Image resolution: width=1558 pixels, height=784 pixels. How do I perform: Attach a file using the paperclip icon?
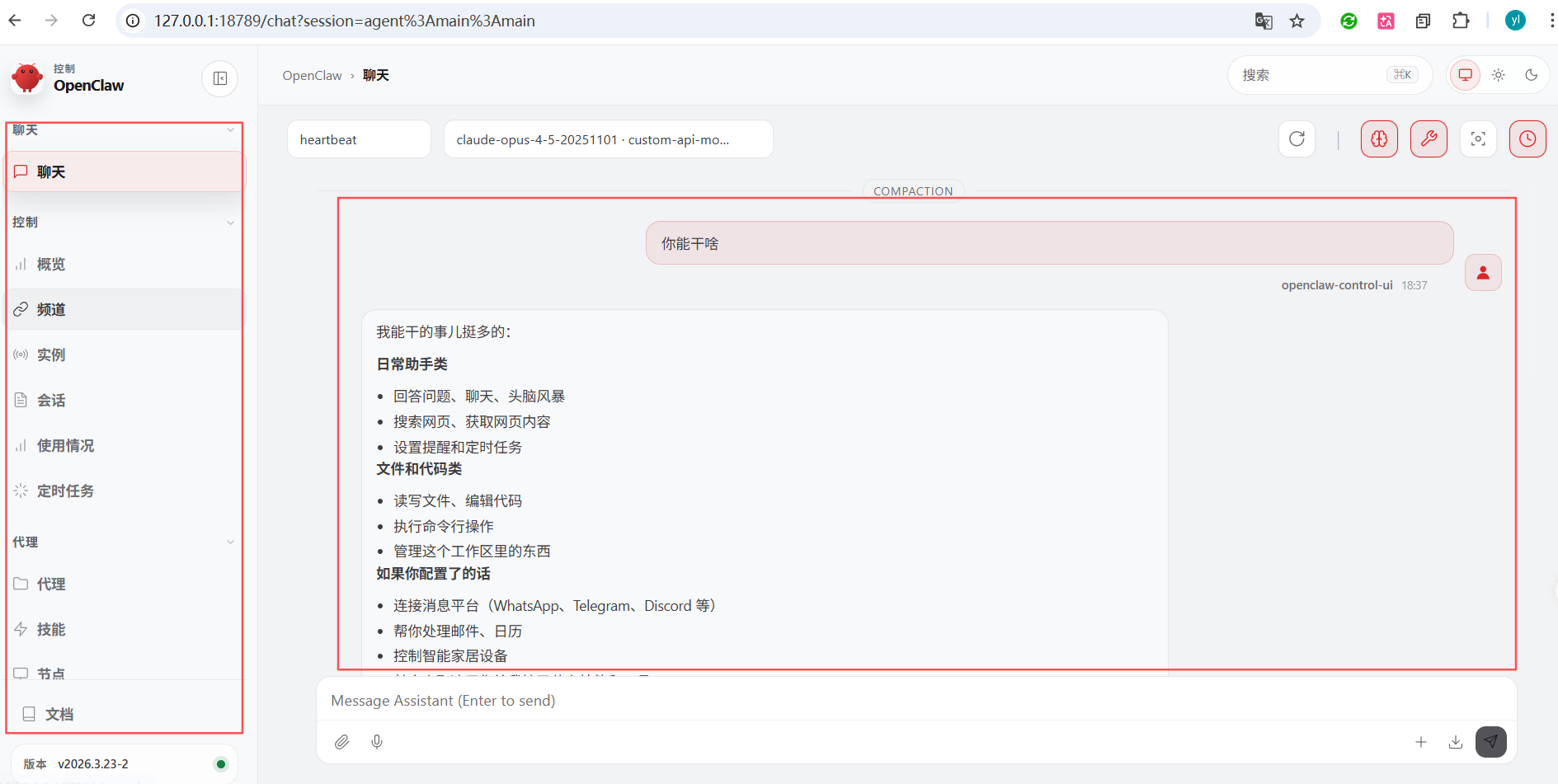tap(341, 741)
